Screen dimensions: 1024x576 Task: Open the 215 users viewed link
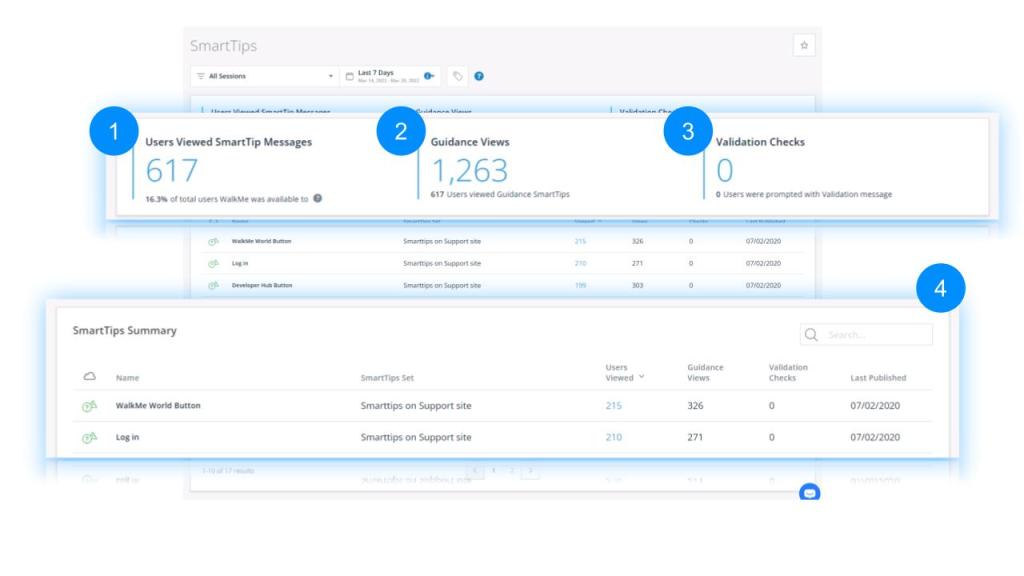pos(613,406)
